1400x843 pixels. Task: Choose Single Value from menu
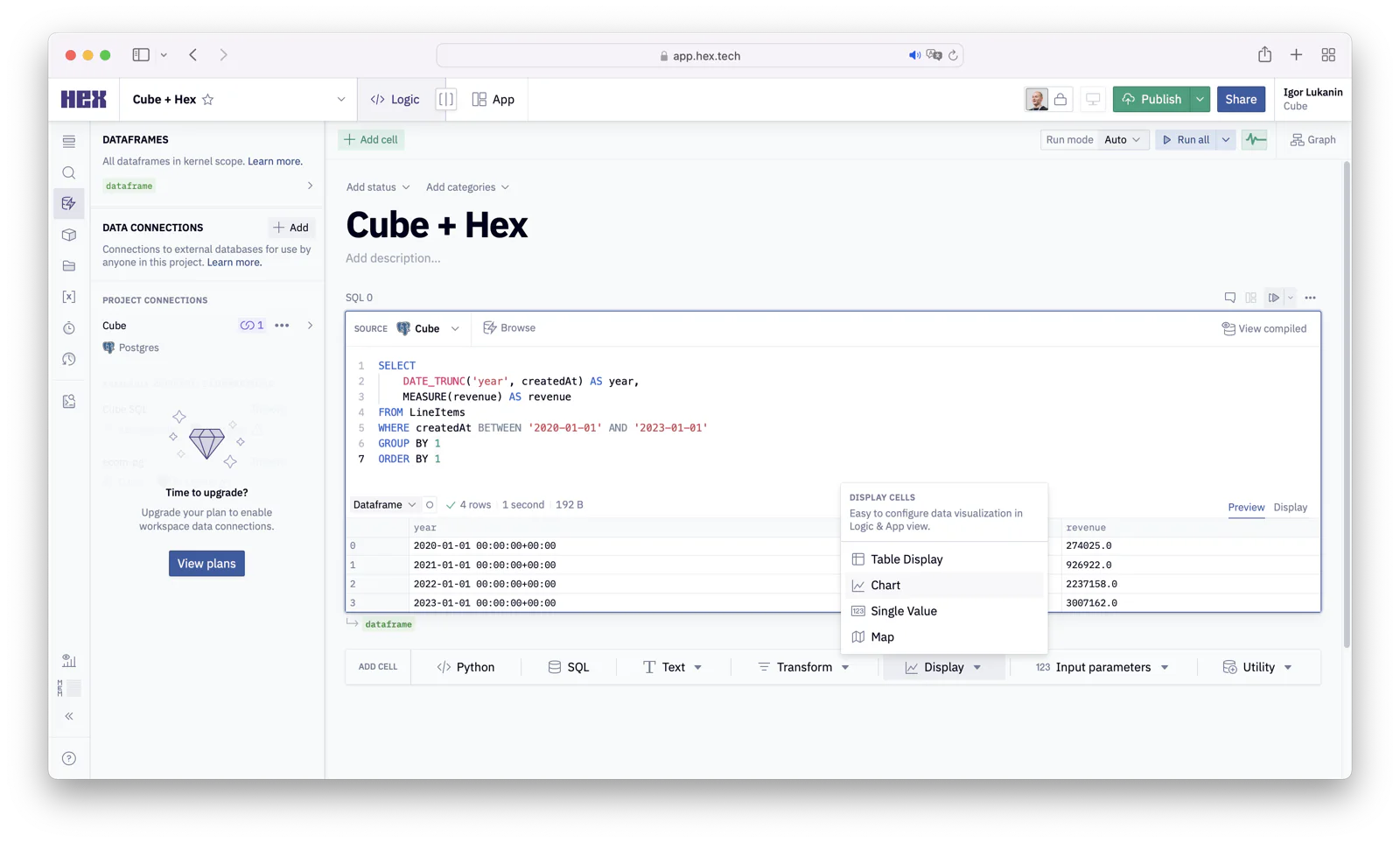pos(943,611)
